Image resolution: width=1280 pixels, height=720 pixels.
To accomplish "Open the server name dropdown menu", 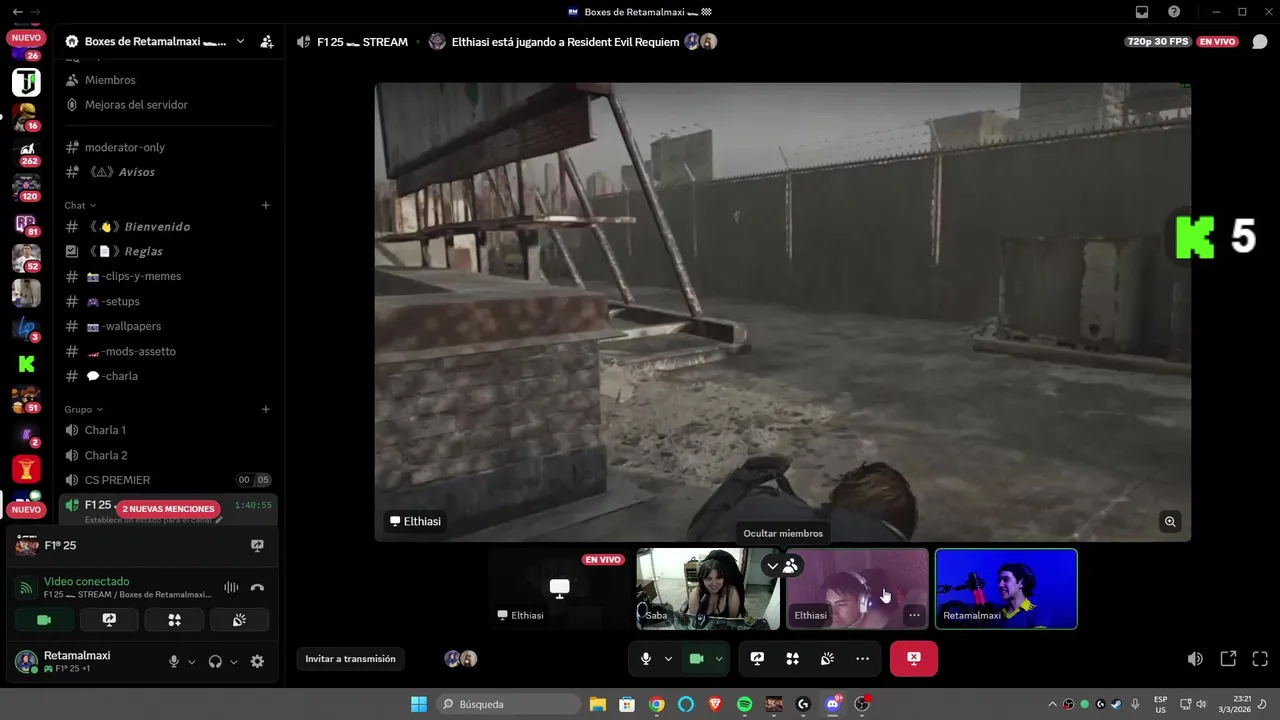I will (240, 42).
